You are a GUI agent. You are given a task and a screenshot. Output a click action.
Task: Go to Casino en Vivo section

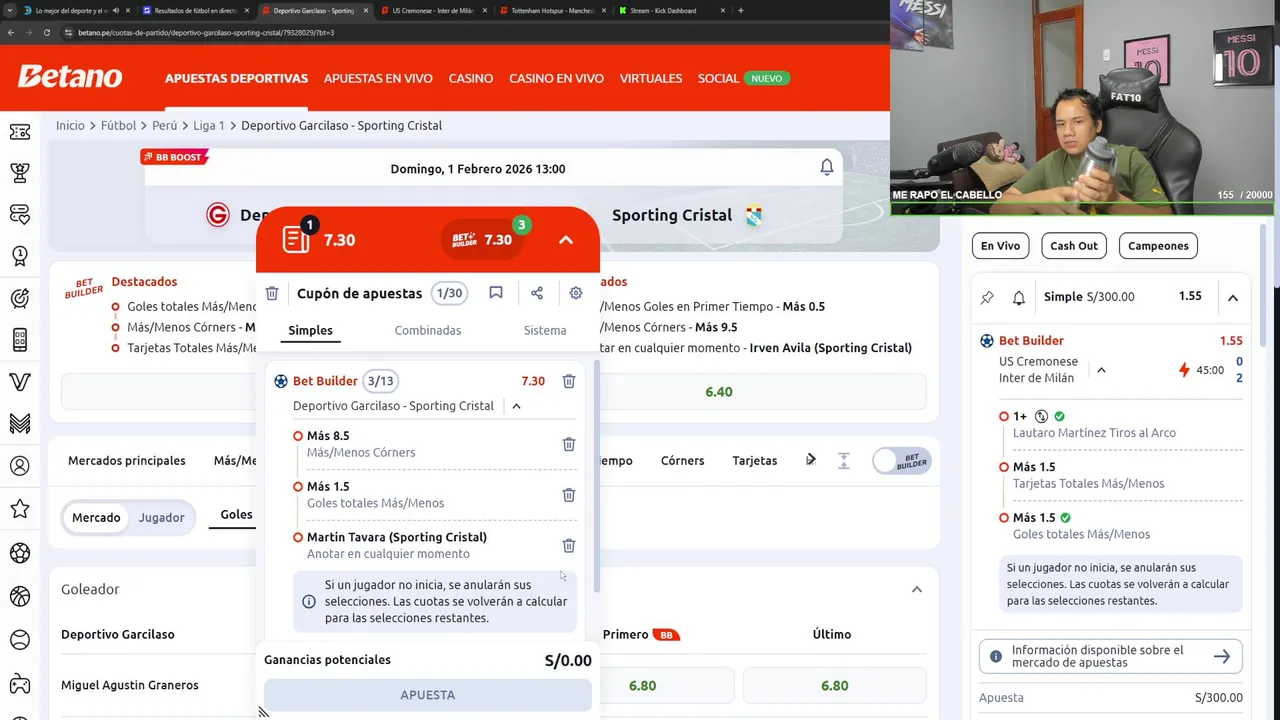pos(556,78)
